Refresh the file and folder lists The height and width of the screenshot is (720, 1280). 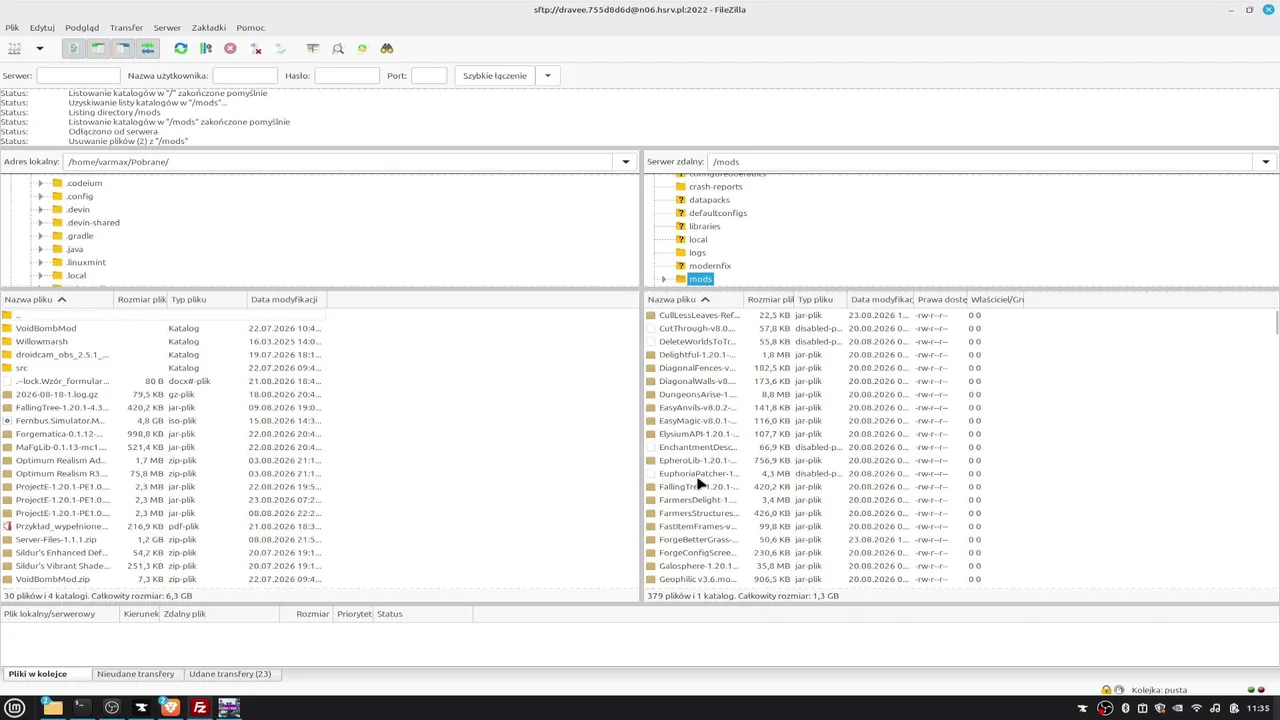tap(180, 48)
